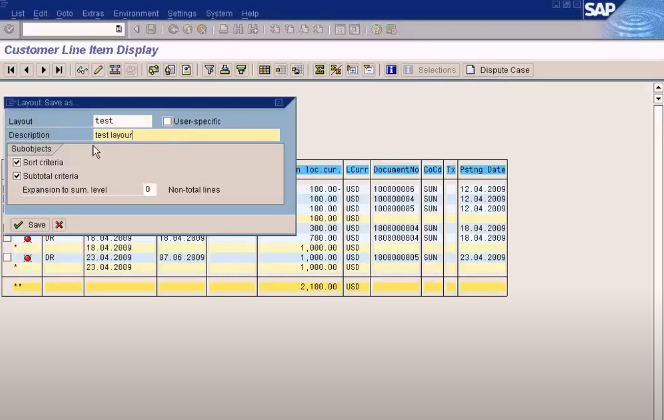Click CoCd column header
The image size is (664, 420).
pos(432,170)
